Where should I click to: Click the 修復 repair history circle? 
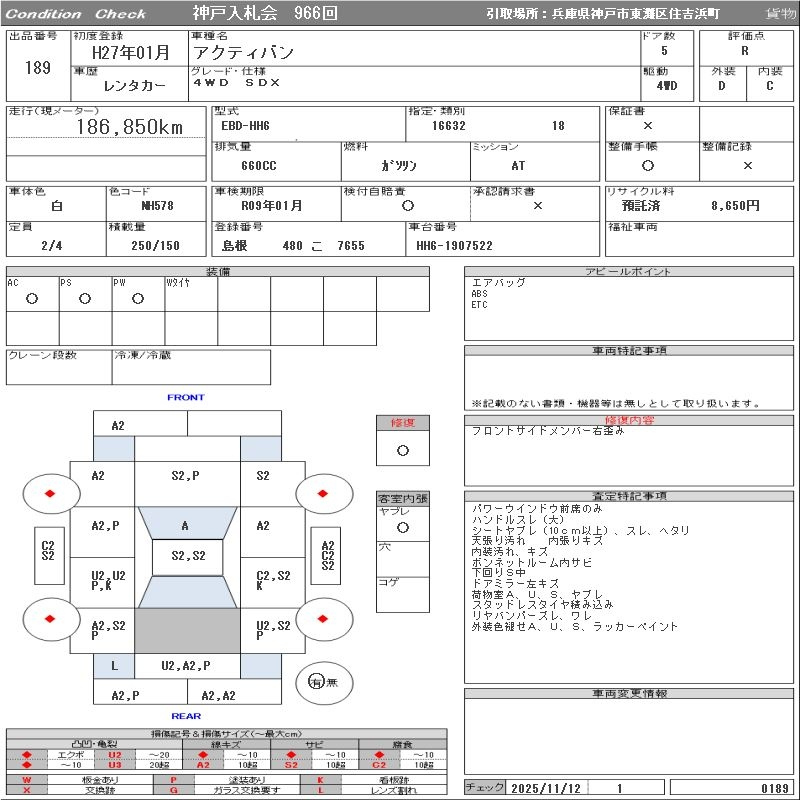click(402, 450)
